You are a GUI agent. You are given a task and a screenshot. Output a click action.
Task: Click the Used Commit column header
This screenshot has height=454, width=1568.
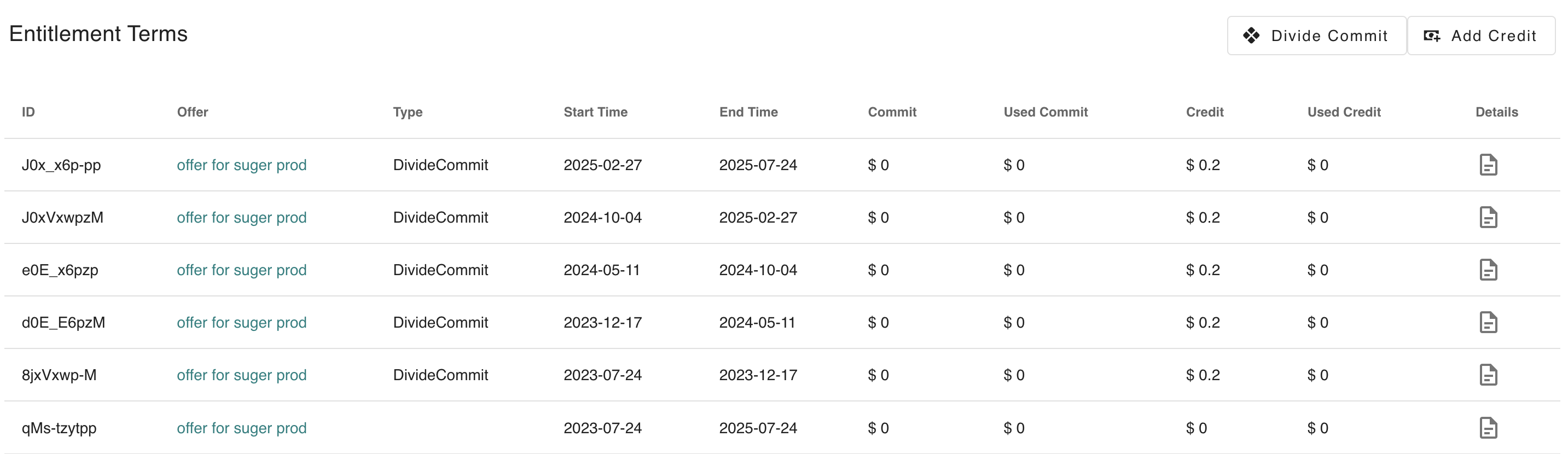click(1045, 112)
